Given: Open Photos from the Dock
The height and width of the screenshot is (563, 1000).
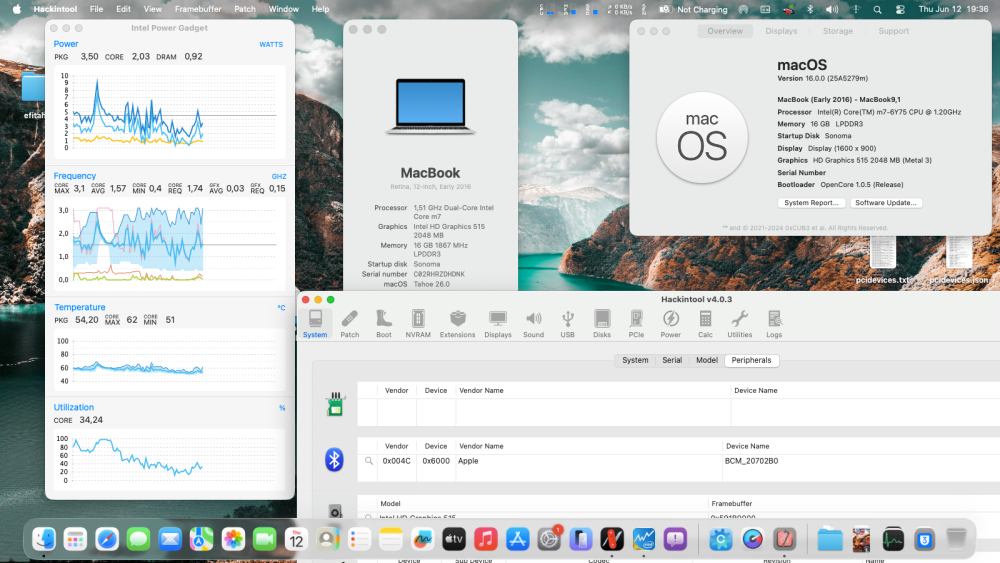Looking at the screenshot, I should point(233,539).
